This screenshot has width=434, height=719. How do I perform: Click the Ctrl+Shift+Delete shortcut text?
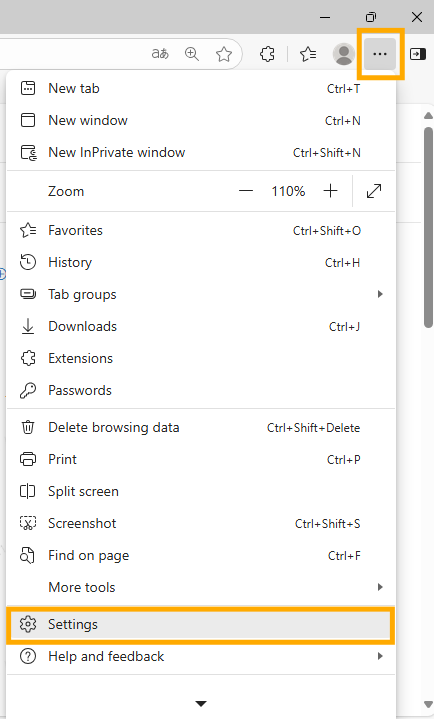313,428
